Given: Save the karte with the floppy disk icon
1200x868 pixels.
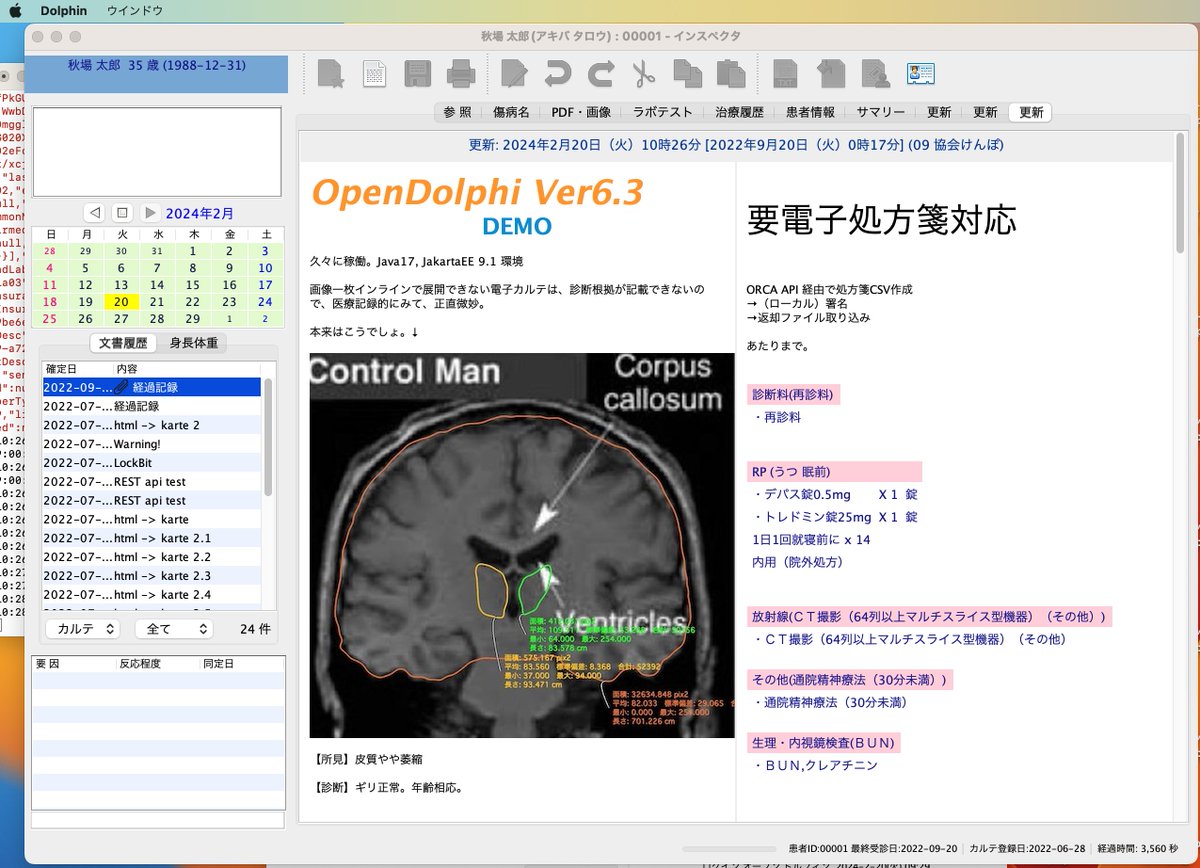Looking at the screenshot, I should 417,74.
